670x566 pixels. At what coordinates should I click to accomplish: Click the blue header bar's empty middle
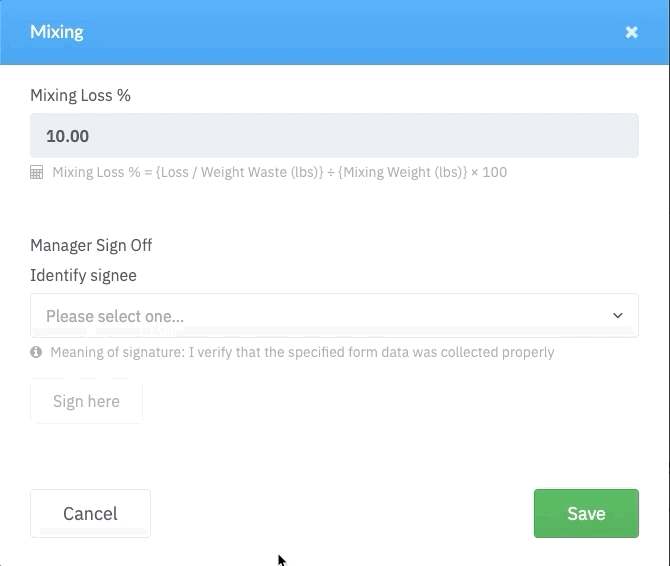pyautogui.click(x=340, y=32)
